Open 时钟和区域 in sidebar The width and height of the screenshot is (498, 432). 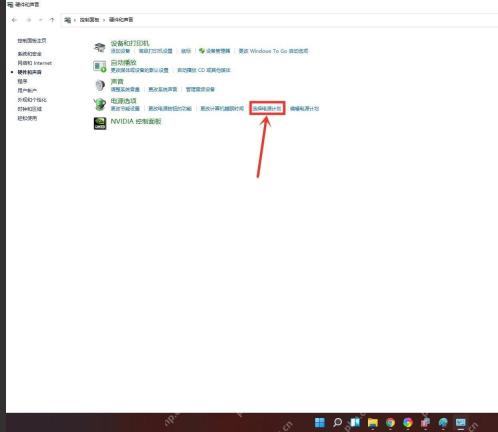(30, 109)
